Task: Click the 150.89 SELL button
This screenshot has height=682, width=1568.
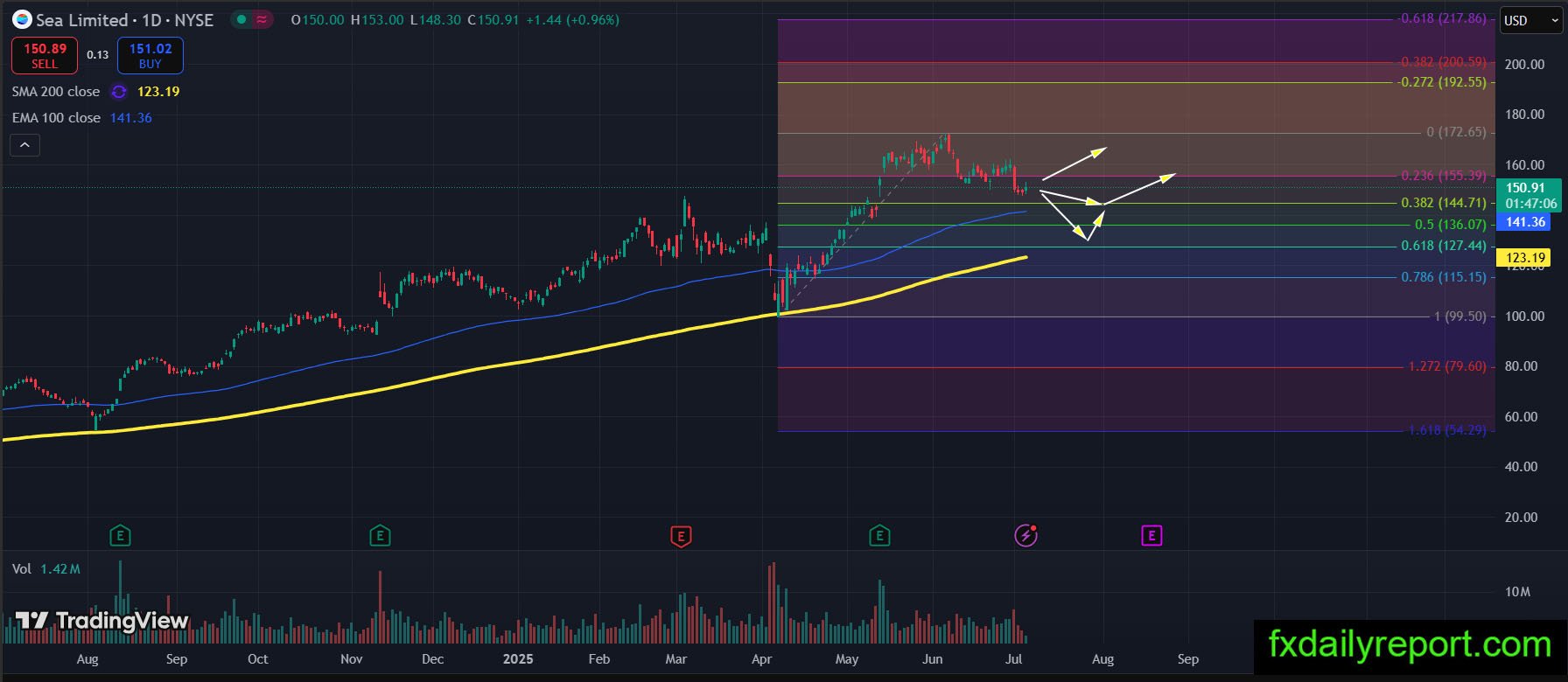Action: (x=45, y=56)
